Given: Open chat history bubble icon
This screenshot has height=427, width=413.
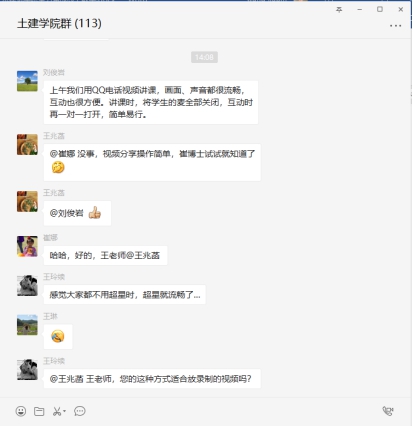Looking at the screenshot, I should tap(80, 411).
